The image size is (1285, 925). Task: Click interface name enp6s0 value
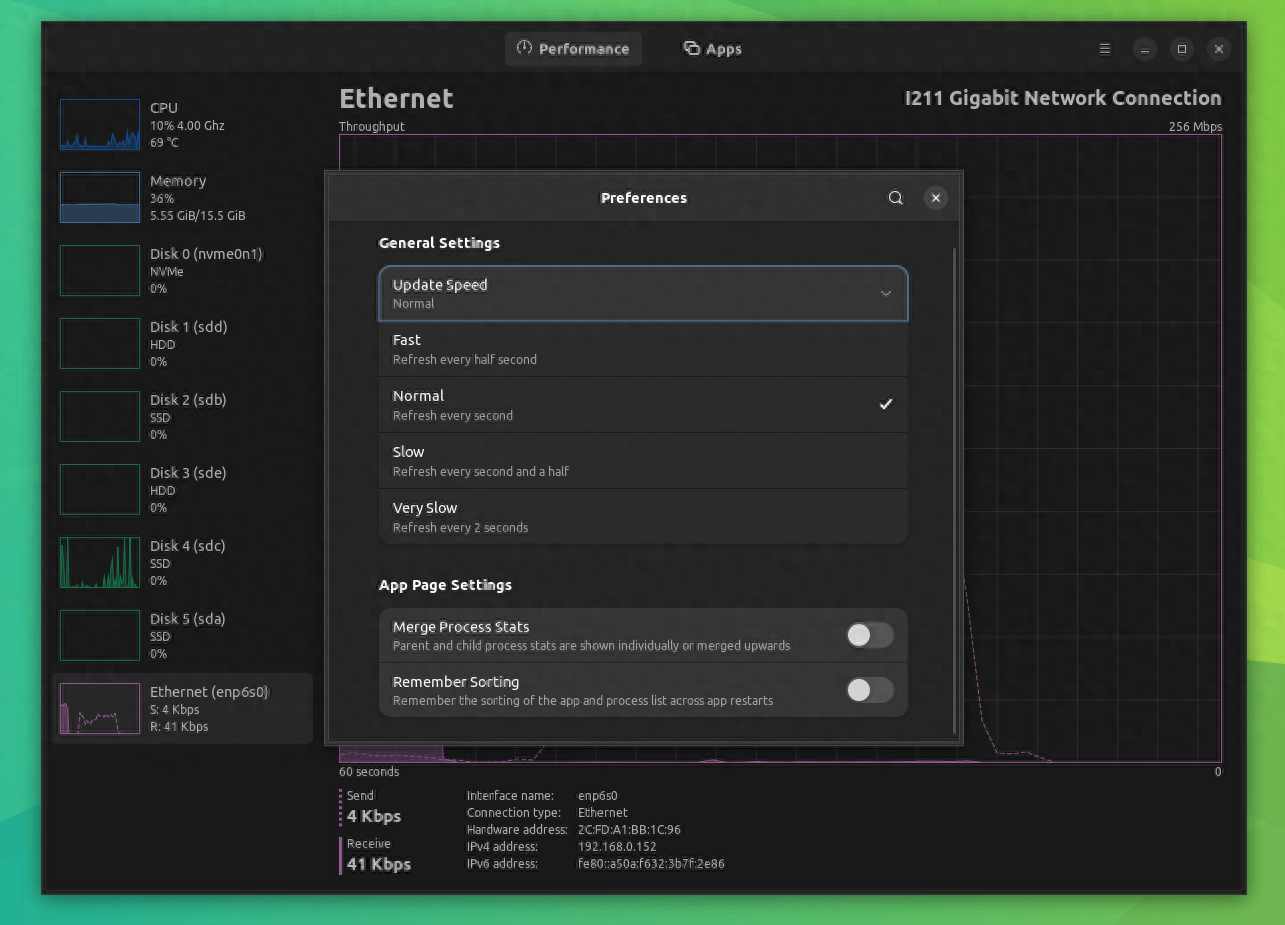[x=600, y=796]
